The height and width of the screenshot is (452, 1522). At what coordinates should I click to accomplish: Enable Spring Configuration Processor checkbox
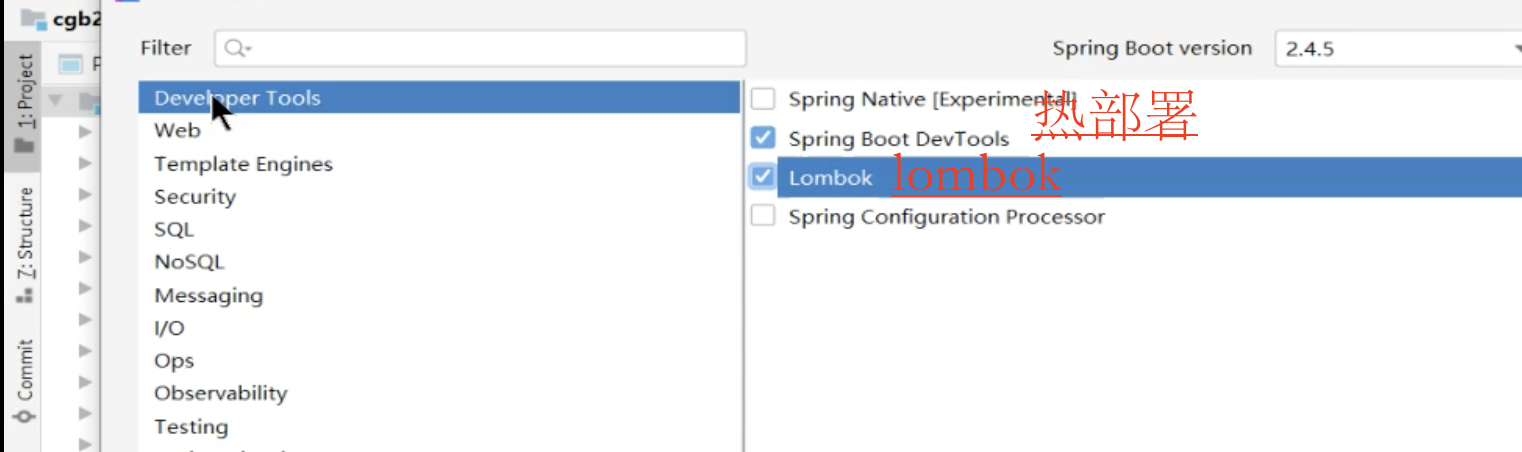[x=763, y=216]
